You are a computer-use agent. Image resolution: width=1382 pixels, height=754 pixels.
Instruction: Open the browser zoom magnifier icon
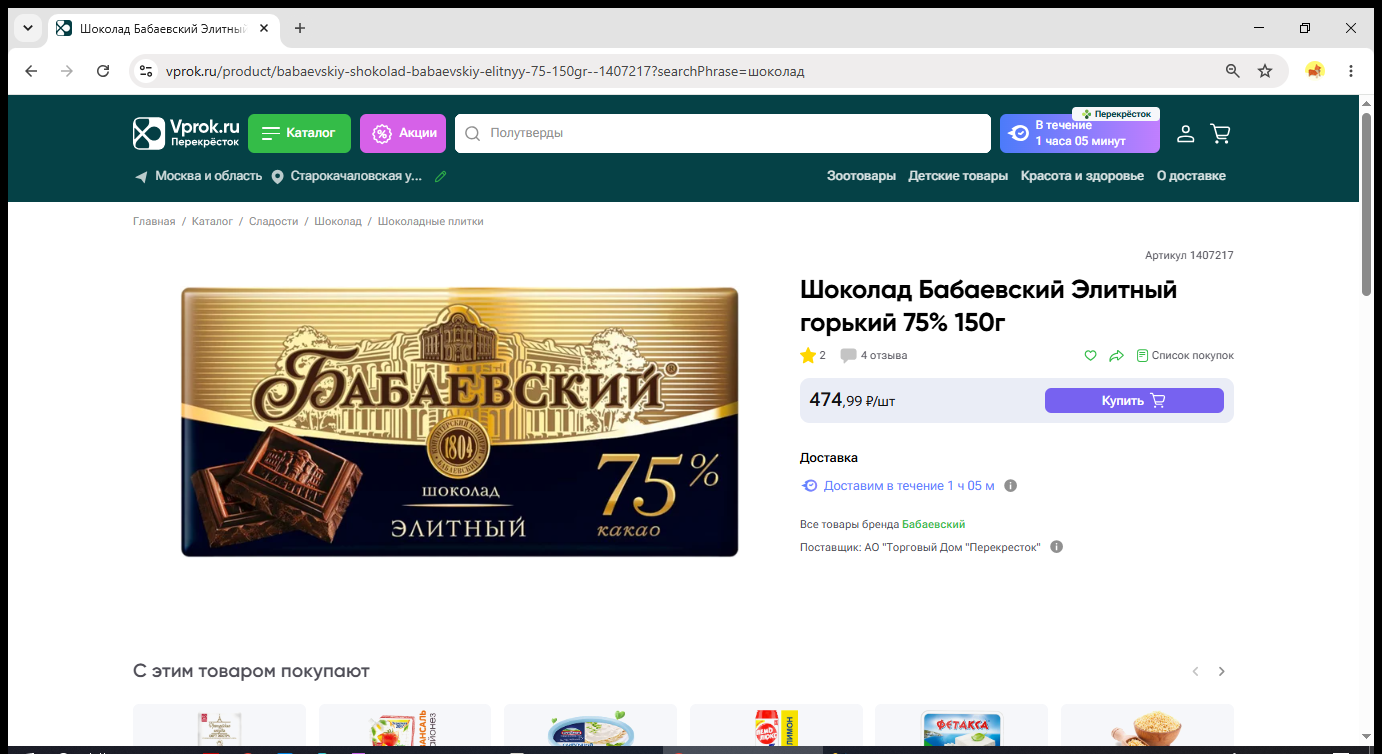pyautogui.click(x=1233, y=71)
